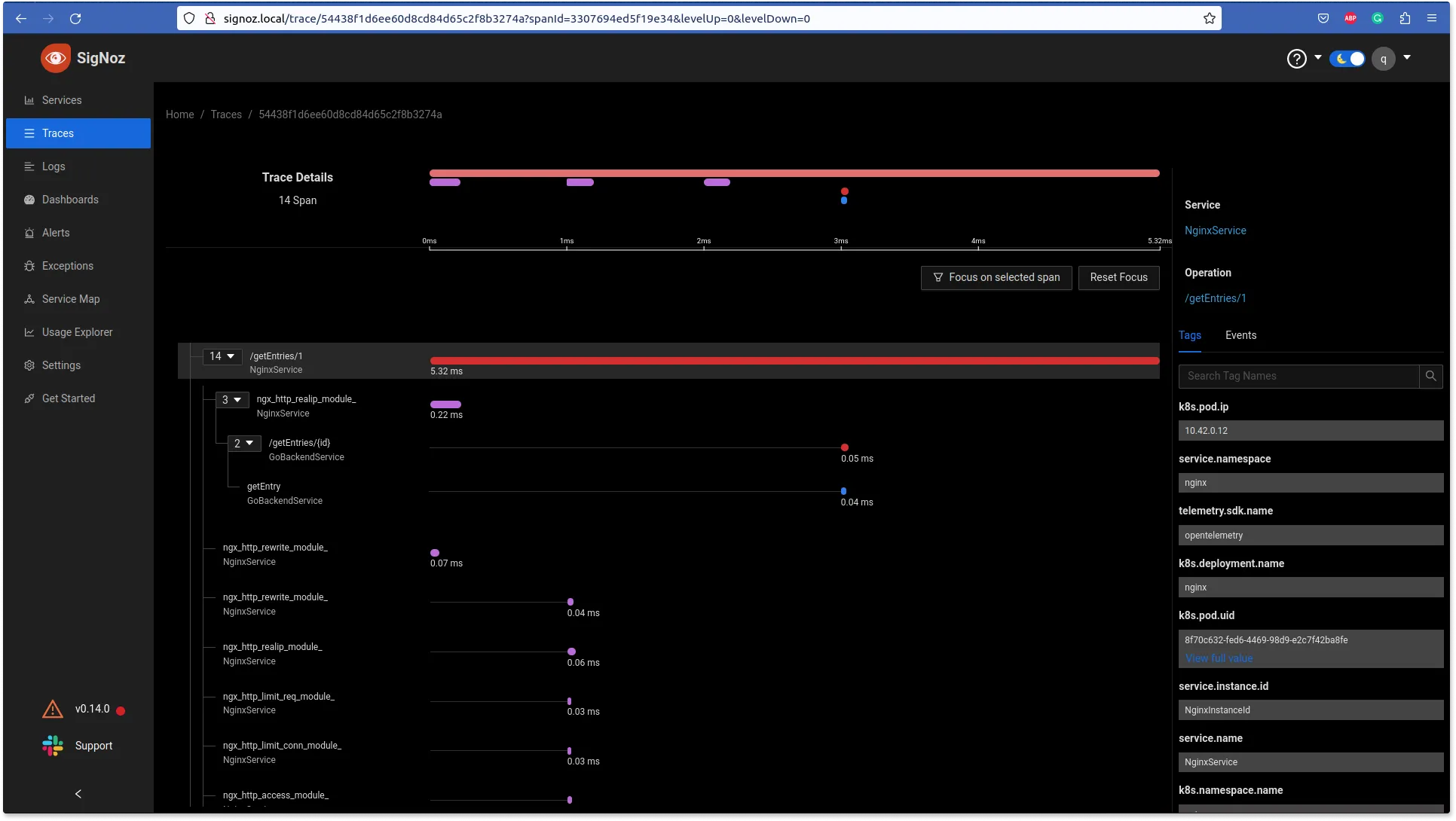
Task: Click the Dashboards sidebar icon
Action: click(x=29, y=200)
